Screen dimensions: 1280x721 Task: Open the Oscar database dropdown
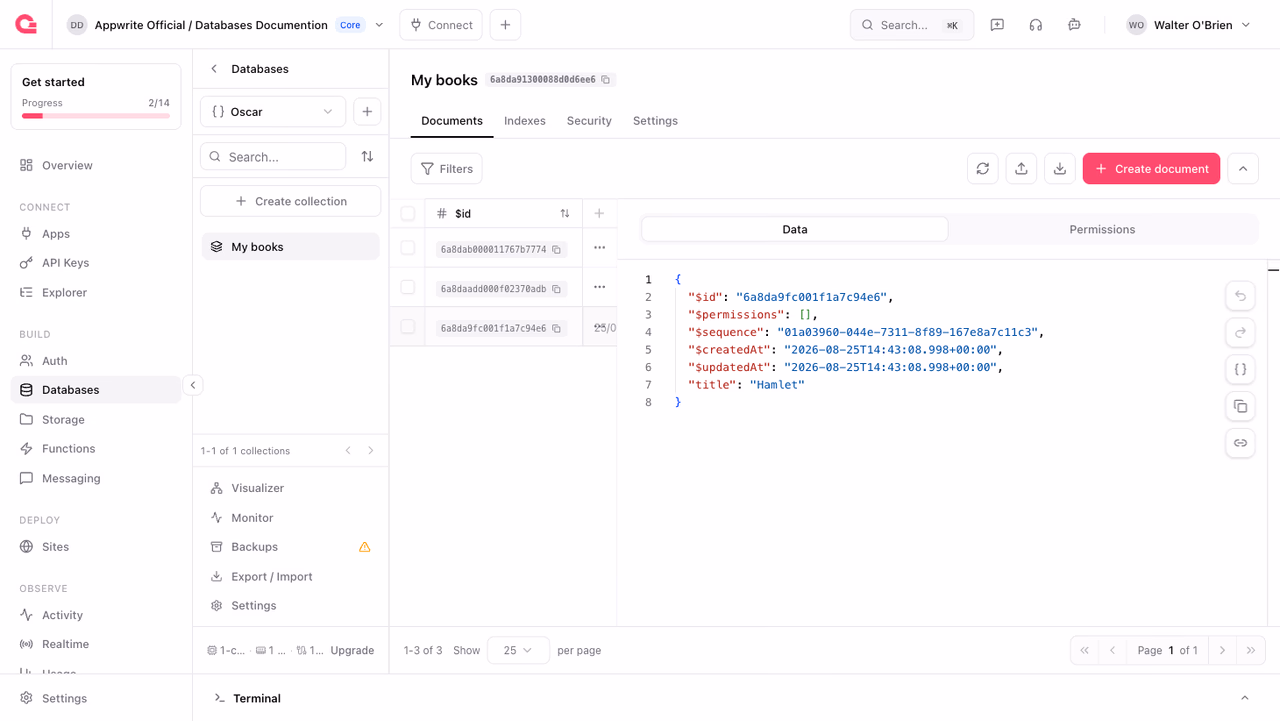273,112
